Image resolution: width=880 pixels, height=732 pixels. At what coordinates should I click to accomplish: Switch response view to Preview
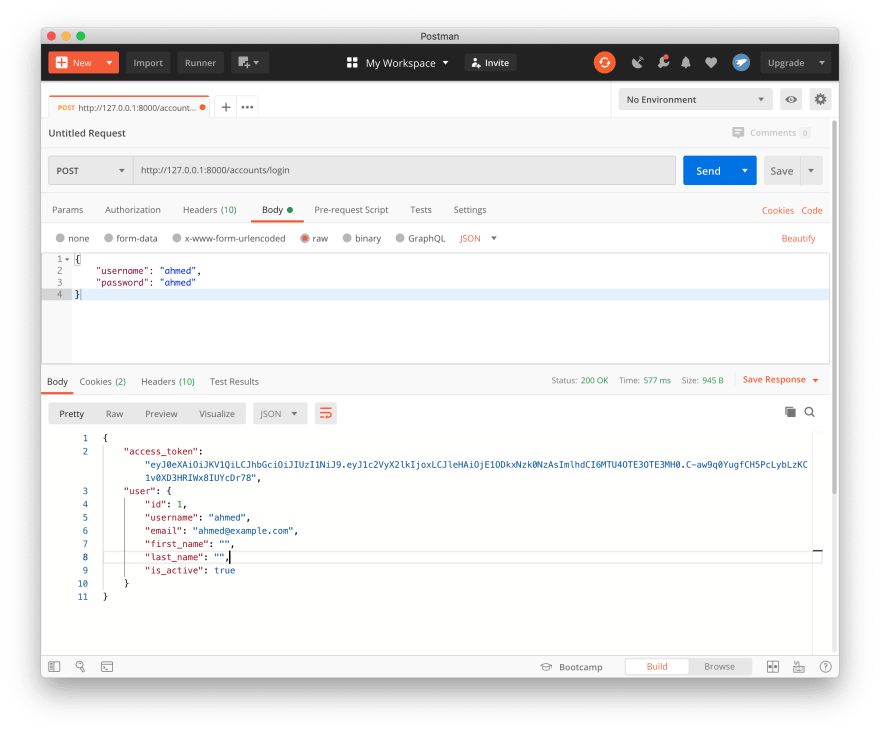pyautogui.click(x=161, y=414)
